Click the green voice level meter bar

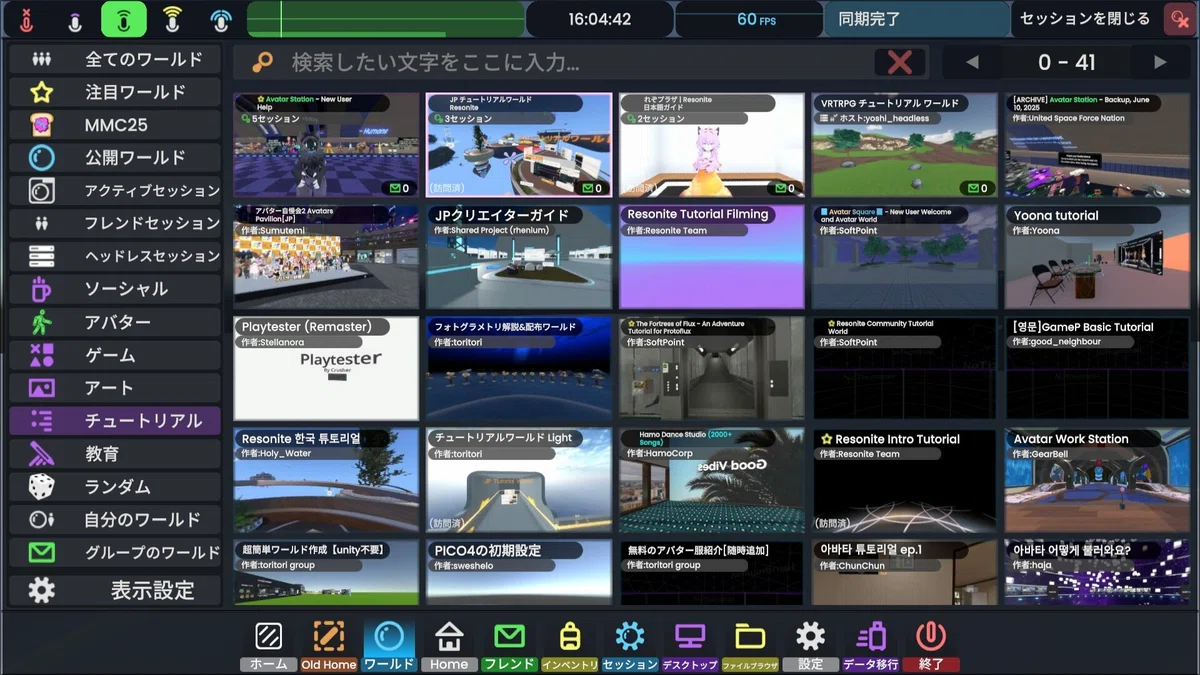386,19
